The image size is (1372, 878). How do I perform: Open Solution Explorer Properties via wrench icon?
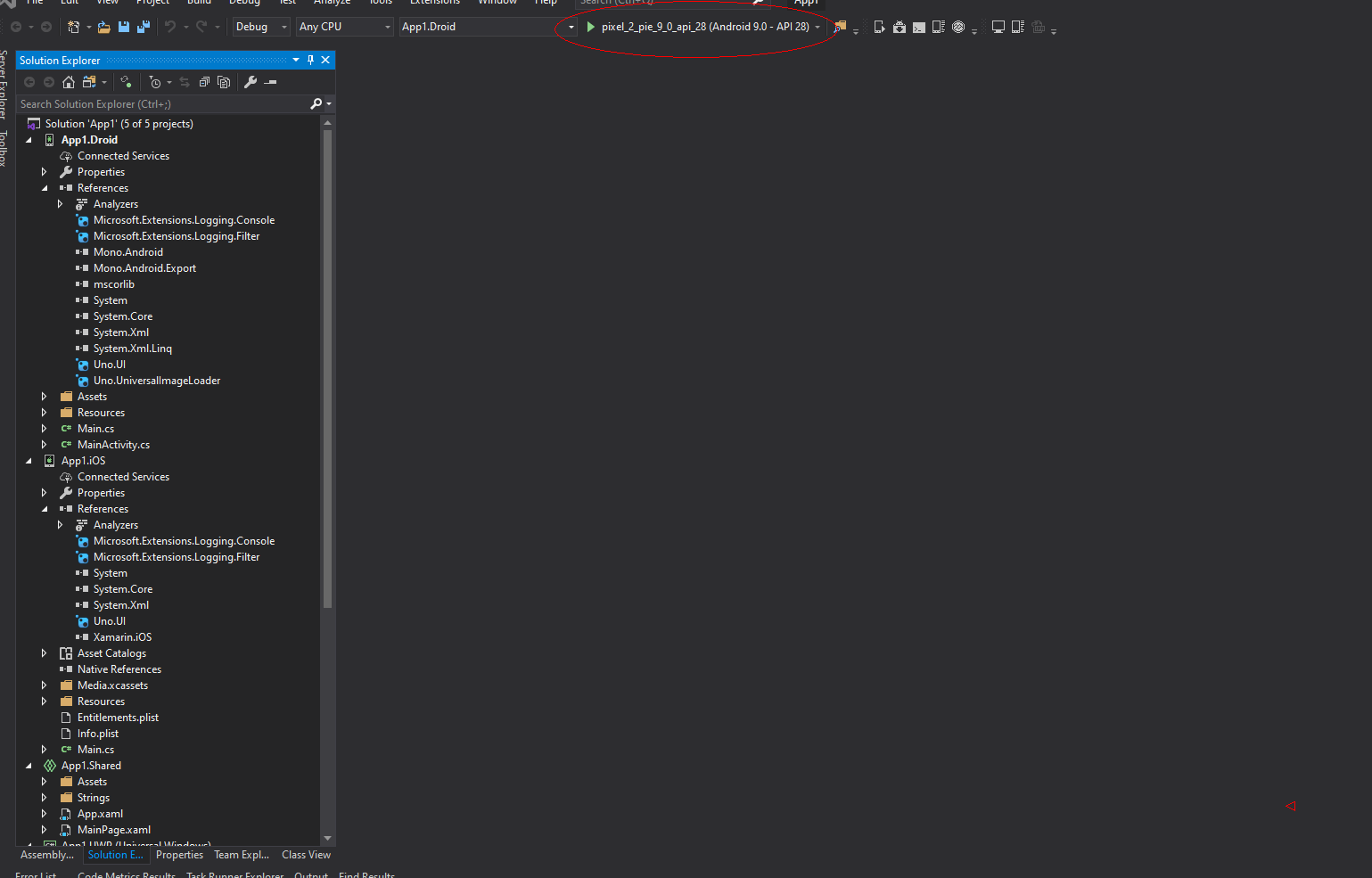coord(251,82)
